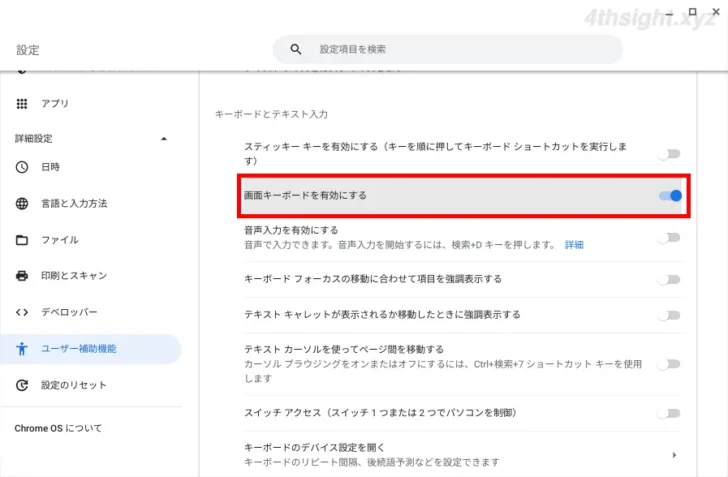This screenshot has width=728, height=477.
Task: Click 音声入力を有効にする label
Action: pyautogui.click(x=291, y=230)
